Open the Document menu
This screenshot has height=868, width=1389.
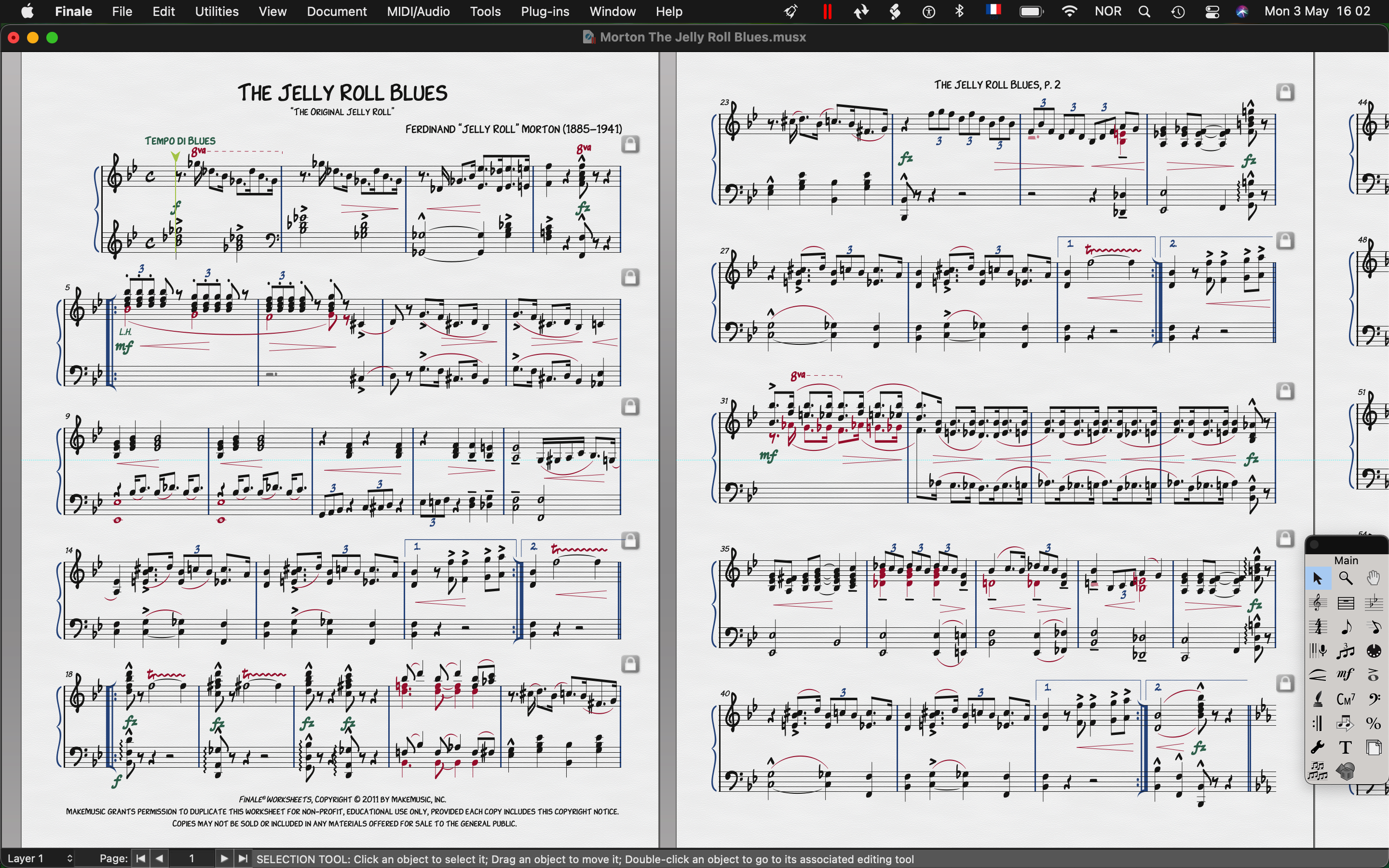pos(337,12)
